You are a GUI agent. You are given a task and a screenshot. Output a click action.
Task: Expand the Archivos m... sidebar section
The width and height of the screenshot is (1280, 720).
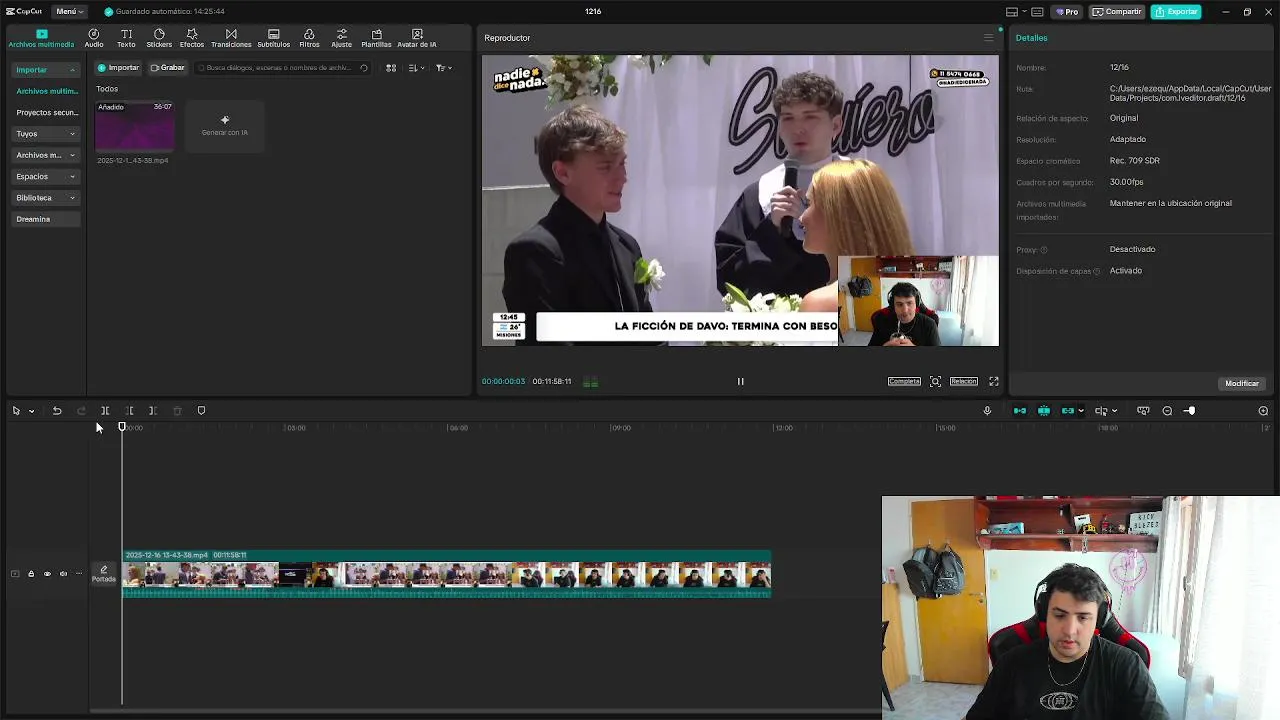click(46, 155)
